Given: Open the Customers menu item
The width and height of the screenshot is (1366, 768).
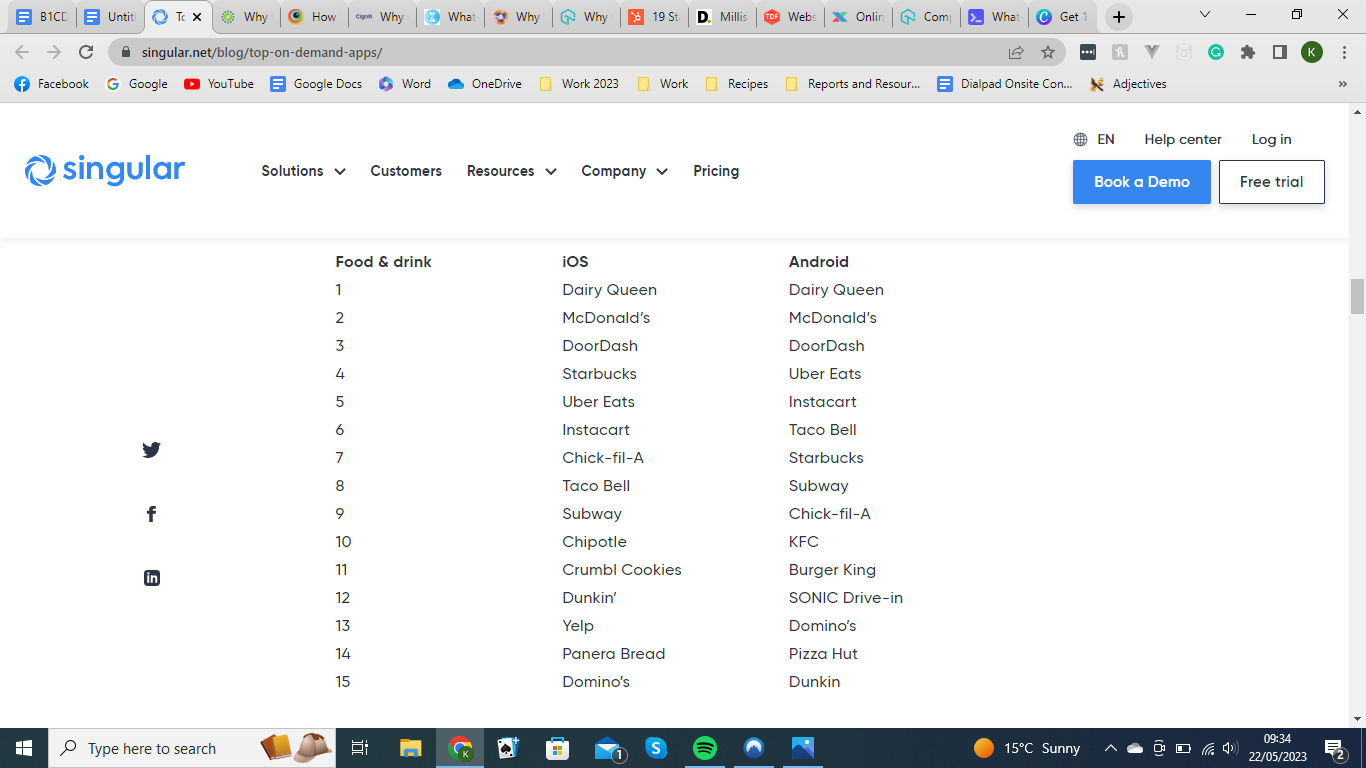Looking at the screenshot, I should pyautogui.click(x=406, y=171).
